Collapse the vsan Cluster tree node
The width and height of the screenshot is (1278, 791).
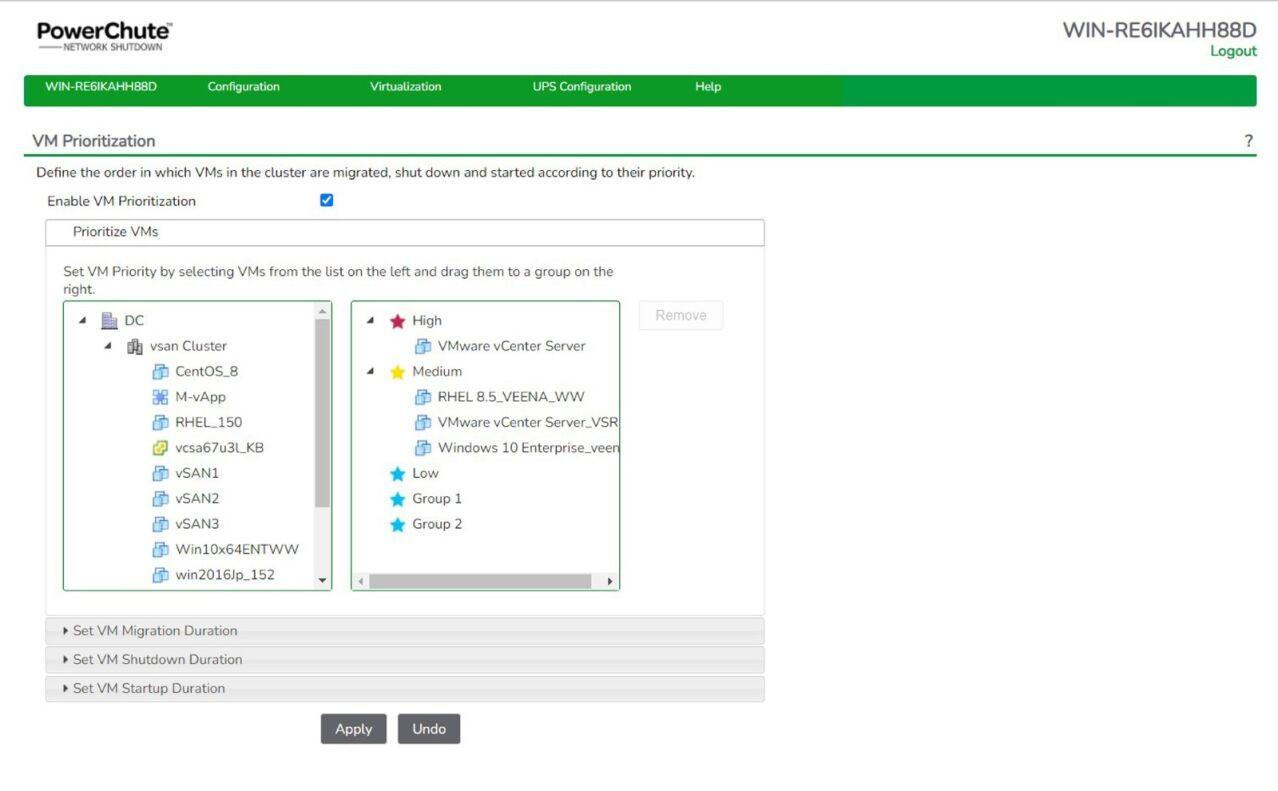coord(108,346)
